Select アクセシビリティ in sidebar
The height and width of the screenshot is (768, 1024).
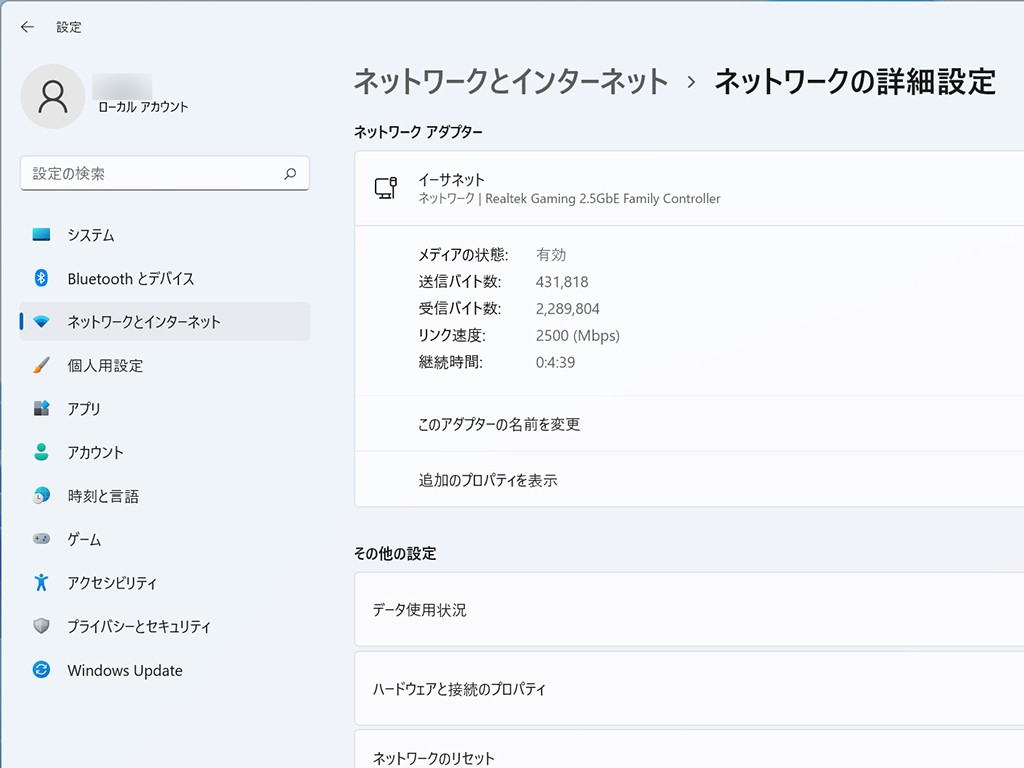pos(112,583)
